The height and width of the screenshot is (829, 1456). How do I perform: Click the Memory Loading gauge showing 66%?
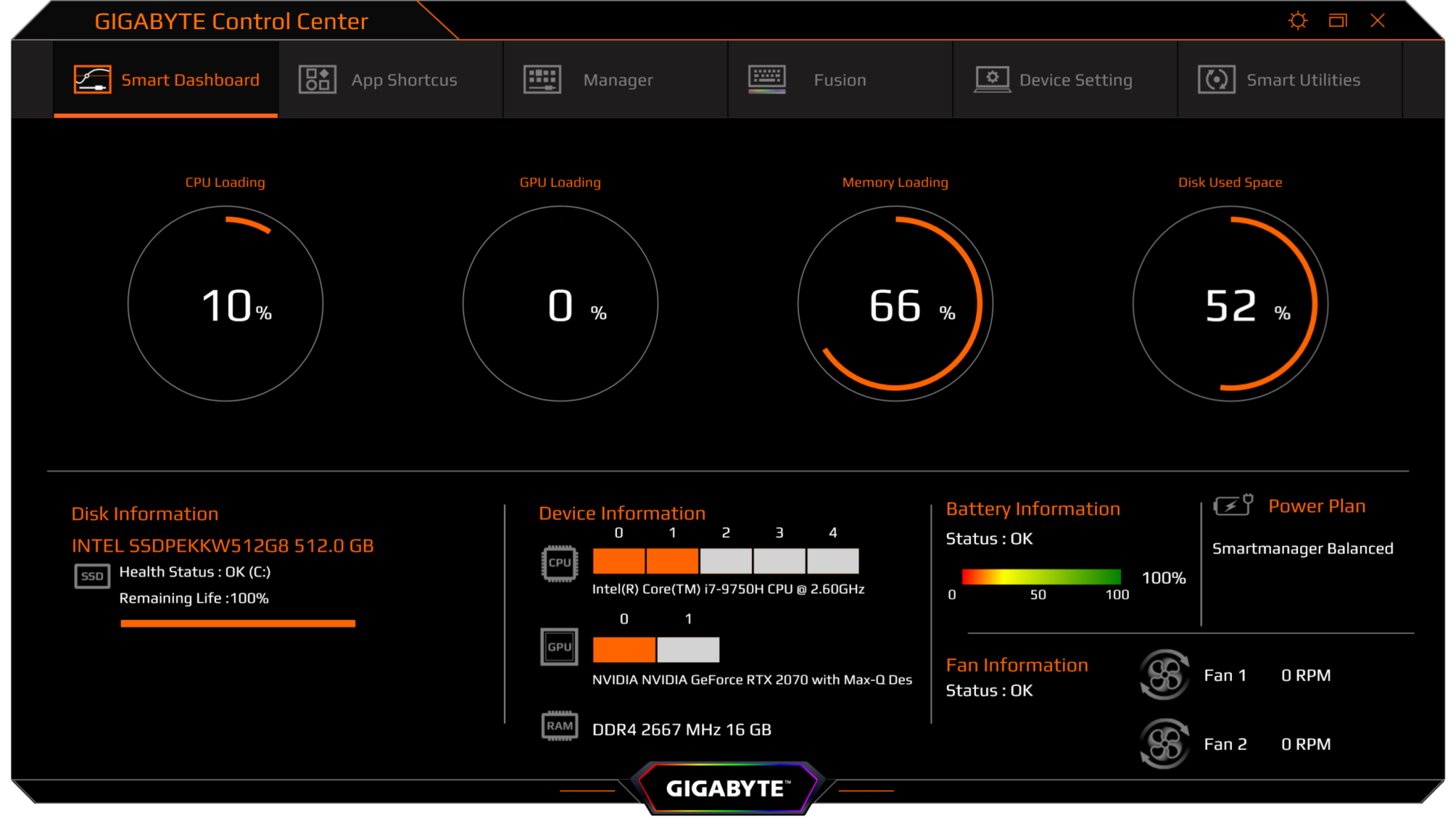[x=895, y=304]
